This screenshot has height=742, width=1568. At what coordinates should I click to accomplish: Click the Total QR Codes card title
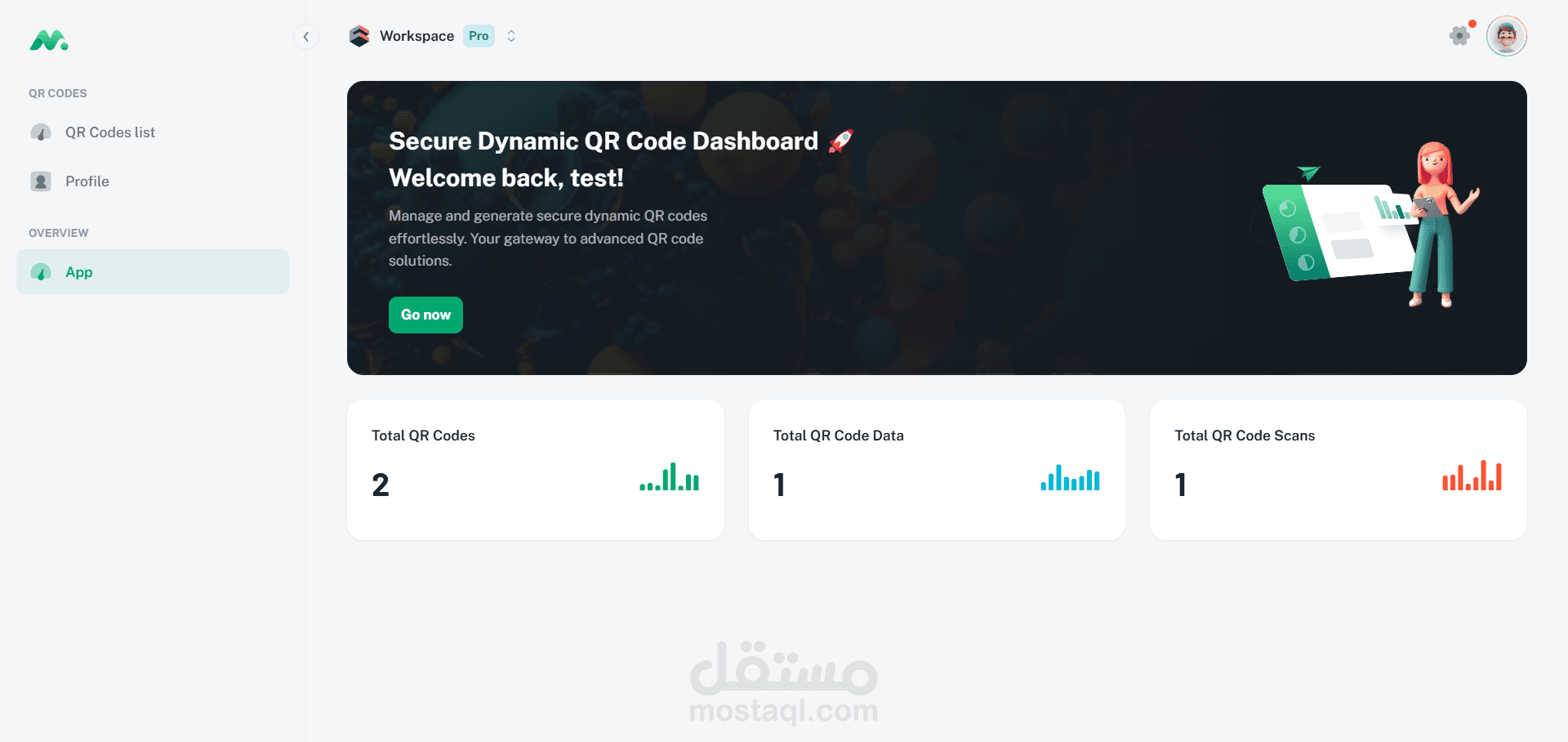coord(423,436)
